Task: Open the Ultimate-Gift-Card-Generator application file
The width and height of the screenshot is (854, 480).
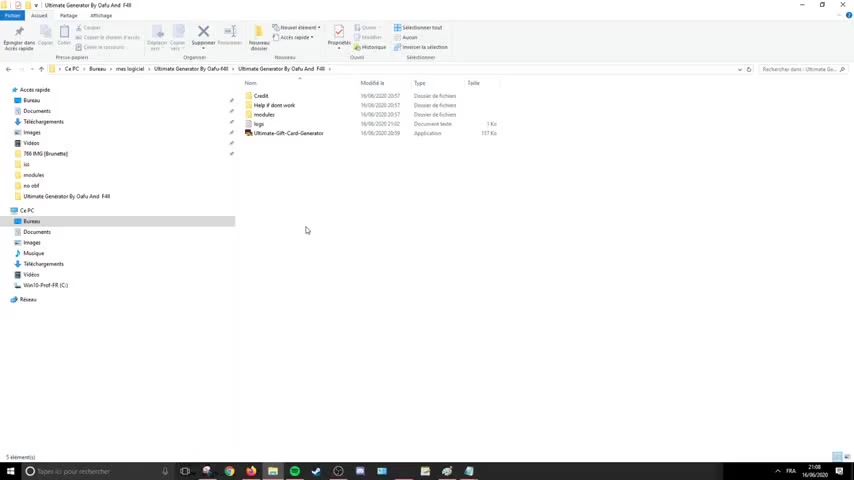Action: pyautogui.click(x=288, y=133)
